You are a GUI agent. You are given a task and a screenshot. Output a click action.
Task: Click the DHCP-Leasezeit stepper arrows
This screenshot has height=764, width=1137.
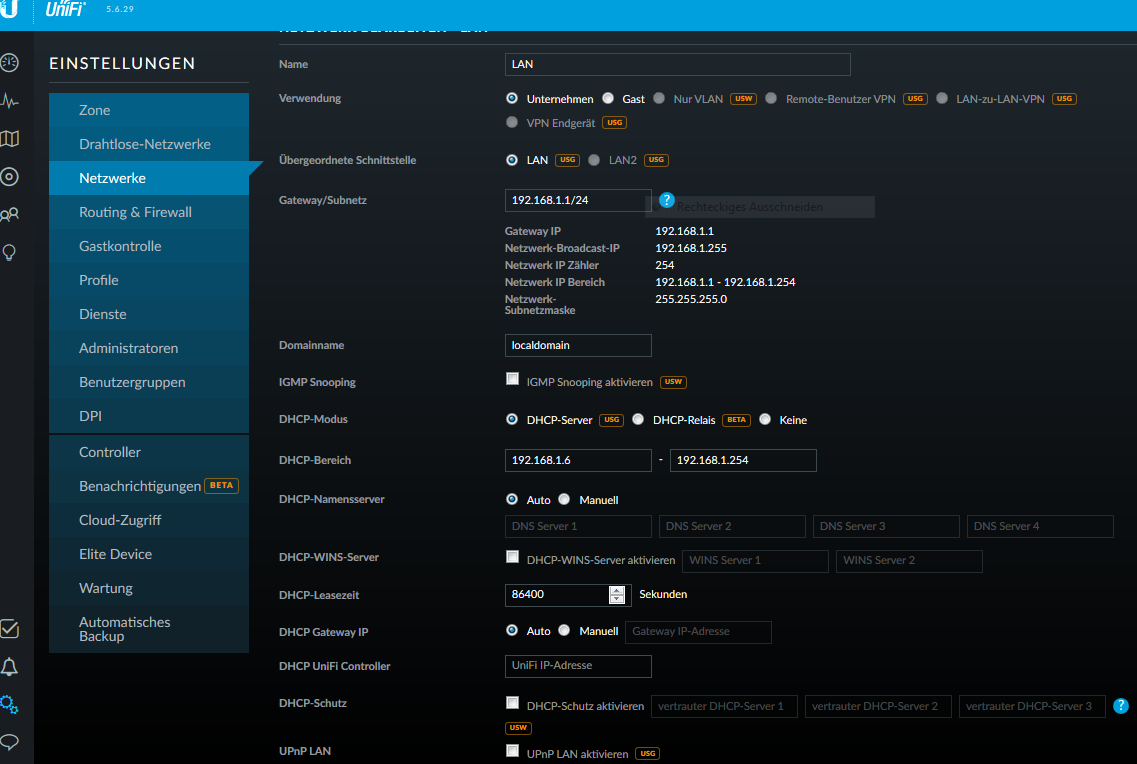617,594
